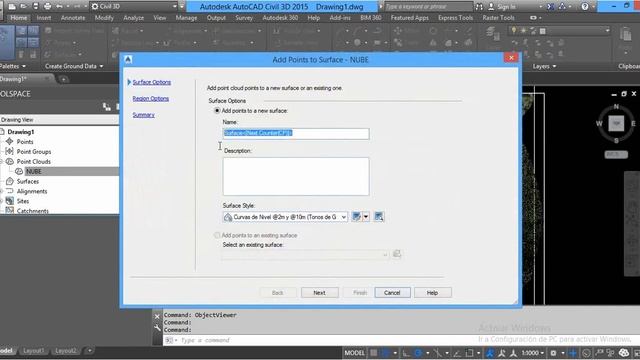Open the style edit button dropdown arrow
Image resolution: width=640 pixels, height=360 pixels.
coord(366,217)
